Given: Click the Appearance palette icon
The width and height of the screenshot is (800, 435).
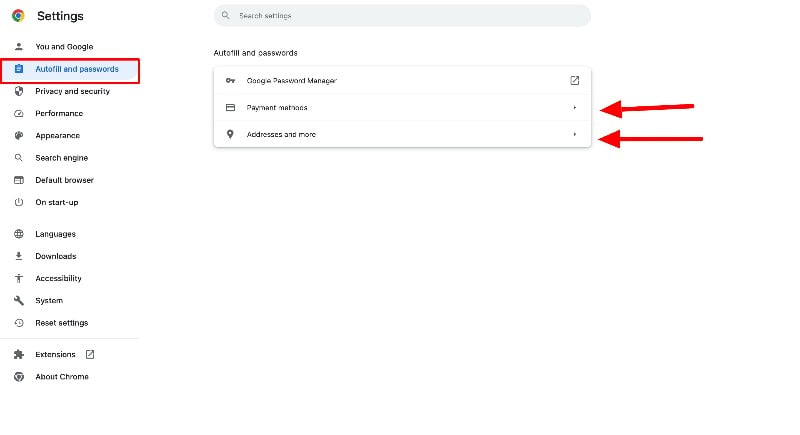Looking at the screenshot, I should (18, 135).
